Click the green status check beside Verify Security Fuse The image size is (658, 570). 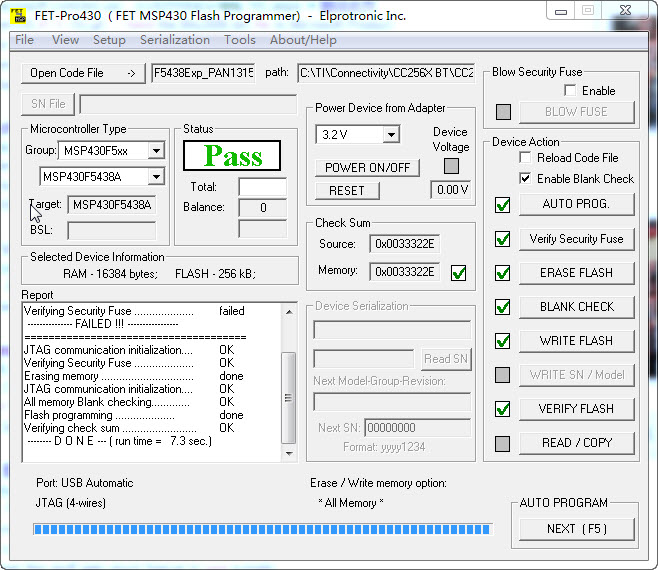pos(502,239)
